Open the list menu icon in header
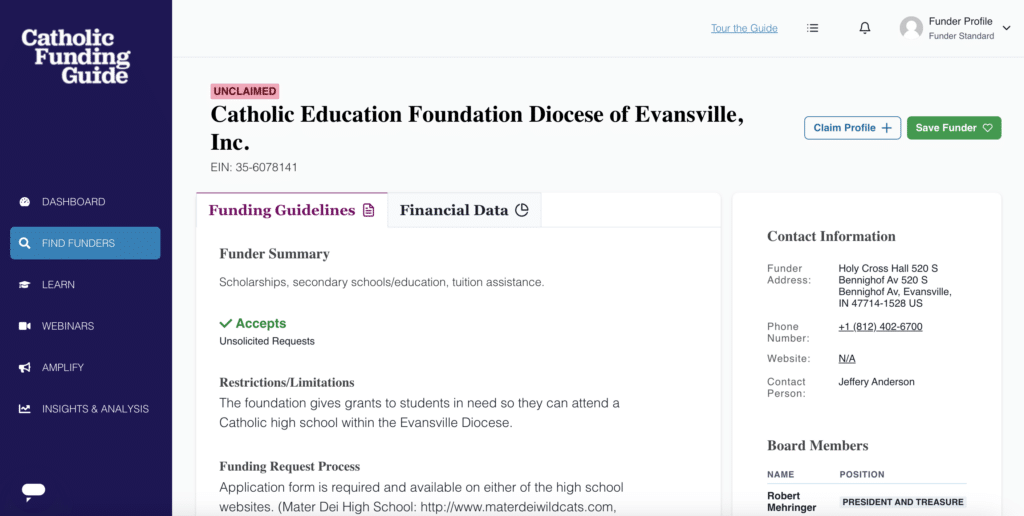The height and width of the screenshot is (516, 1024). (812, 28)
